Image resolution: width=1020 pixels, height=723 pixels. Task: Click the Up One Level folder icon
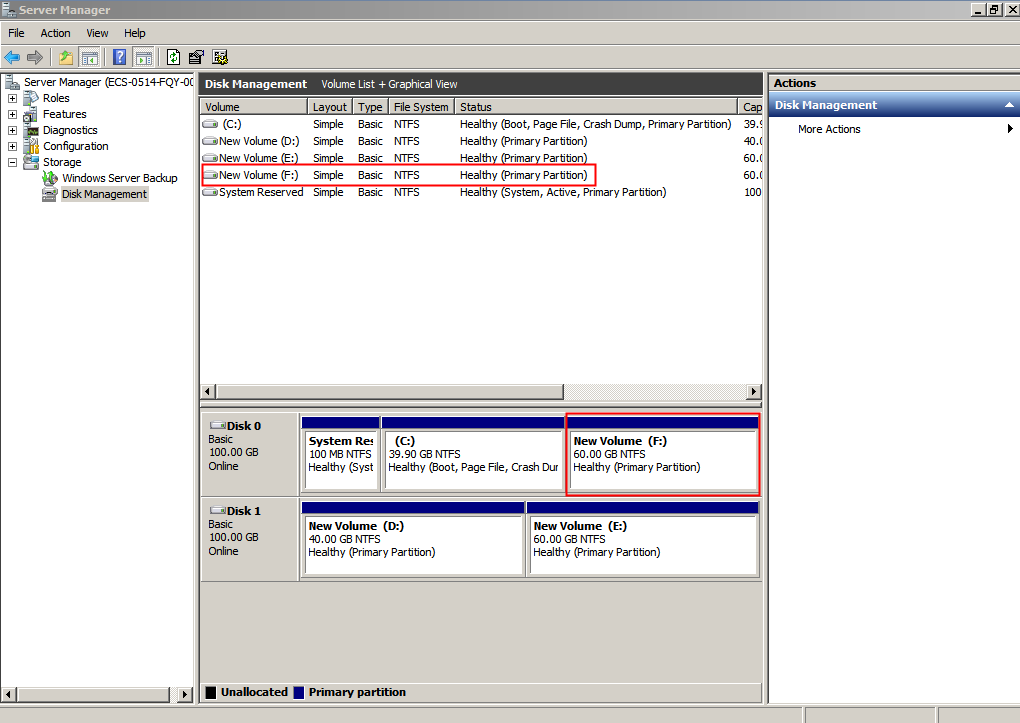click(66, 57)
